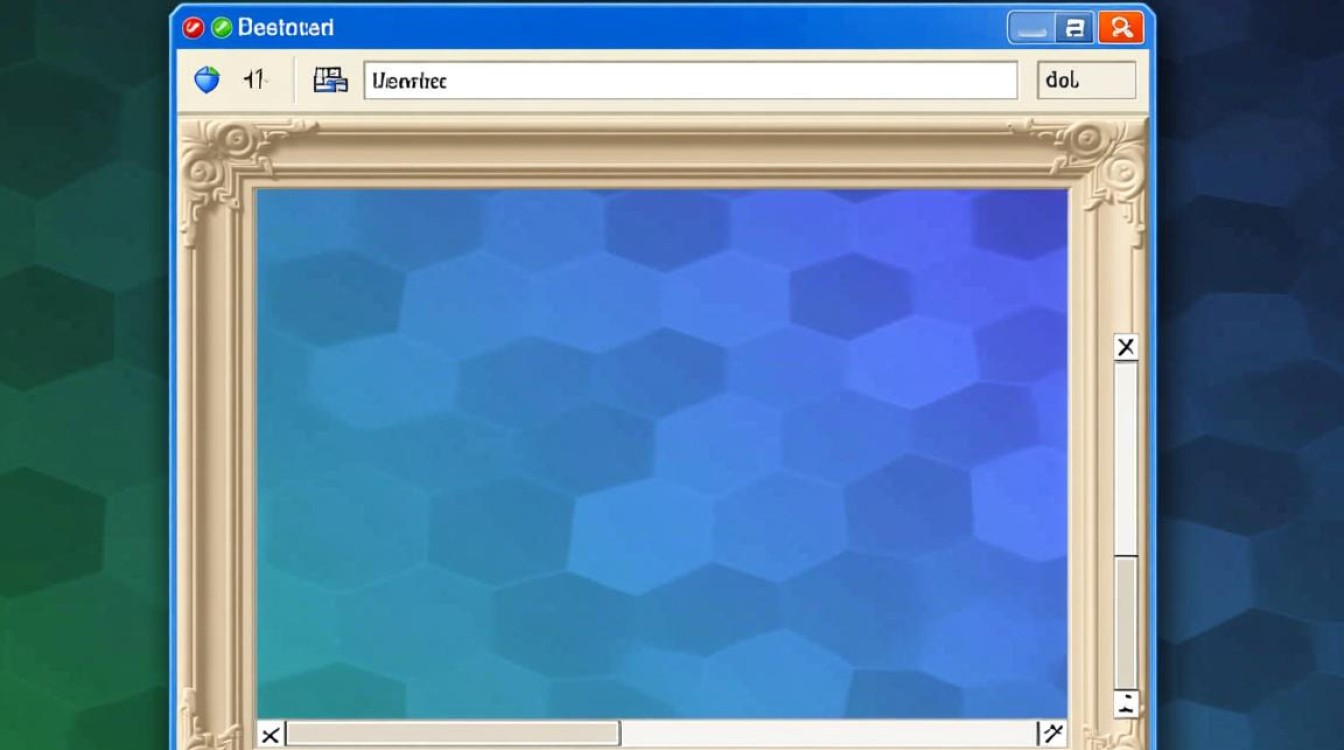Screen dimensions: 1344x750
Task: Close the window with the orange button
Action: pos(1120,28)
